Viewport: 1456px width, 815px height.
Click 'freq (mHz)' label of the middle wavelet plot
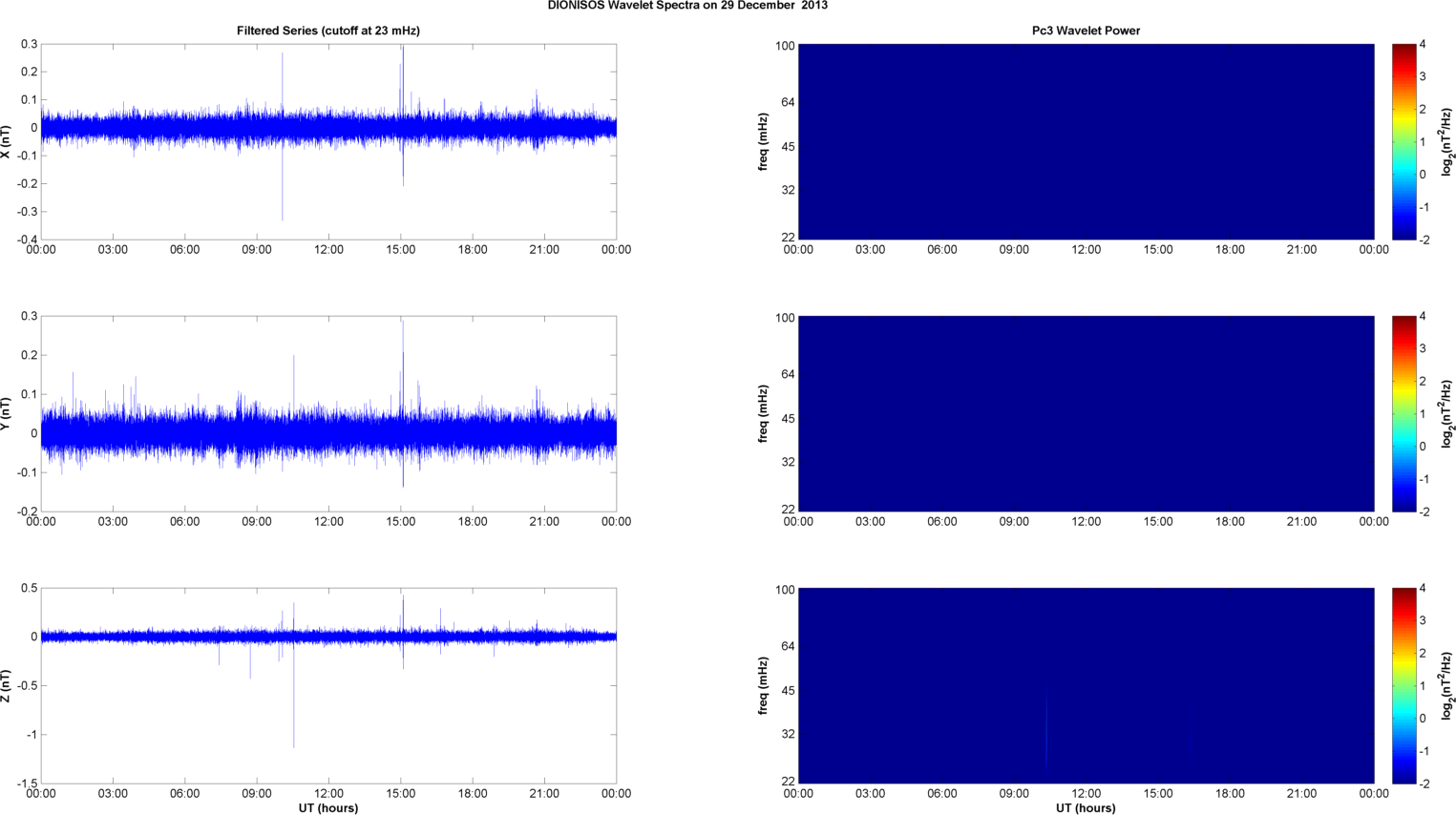point(763,413)
